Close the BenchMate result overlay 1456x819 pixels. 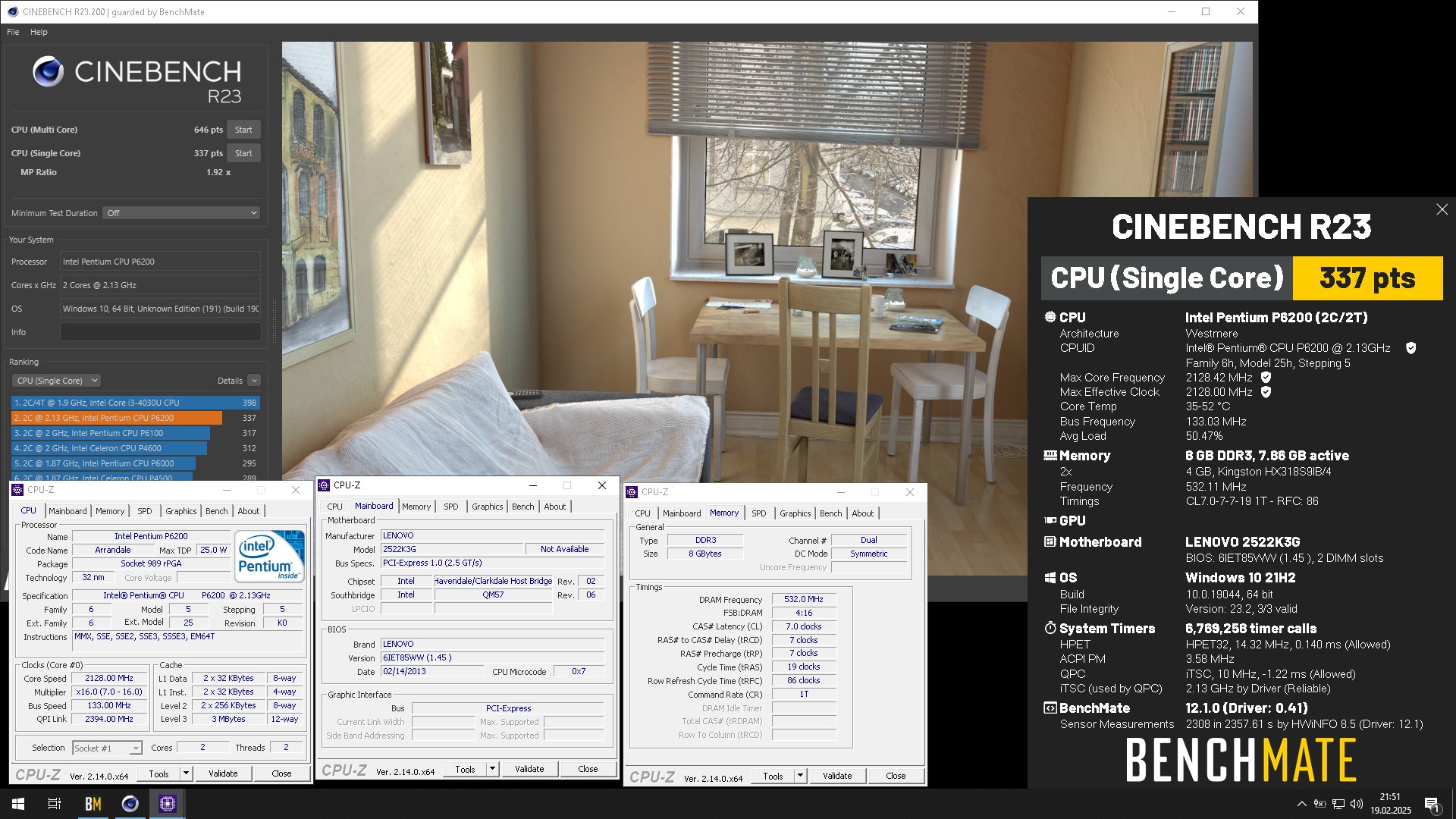click(1442, 209)
